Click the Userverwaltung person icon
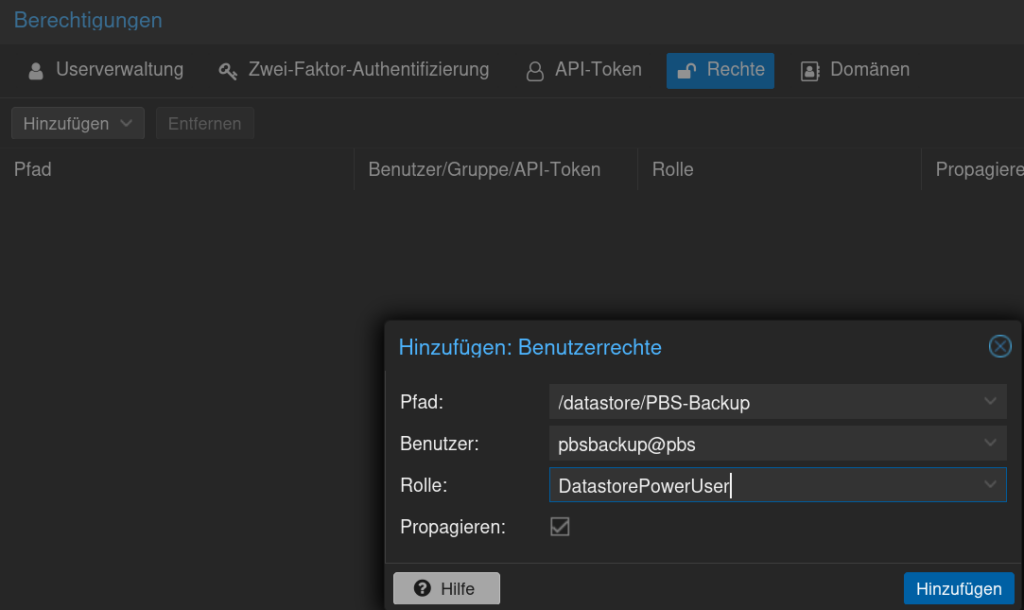The width and height of the screenshot is (1024, 610). click(x=36, y=71)
